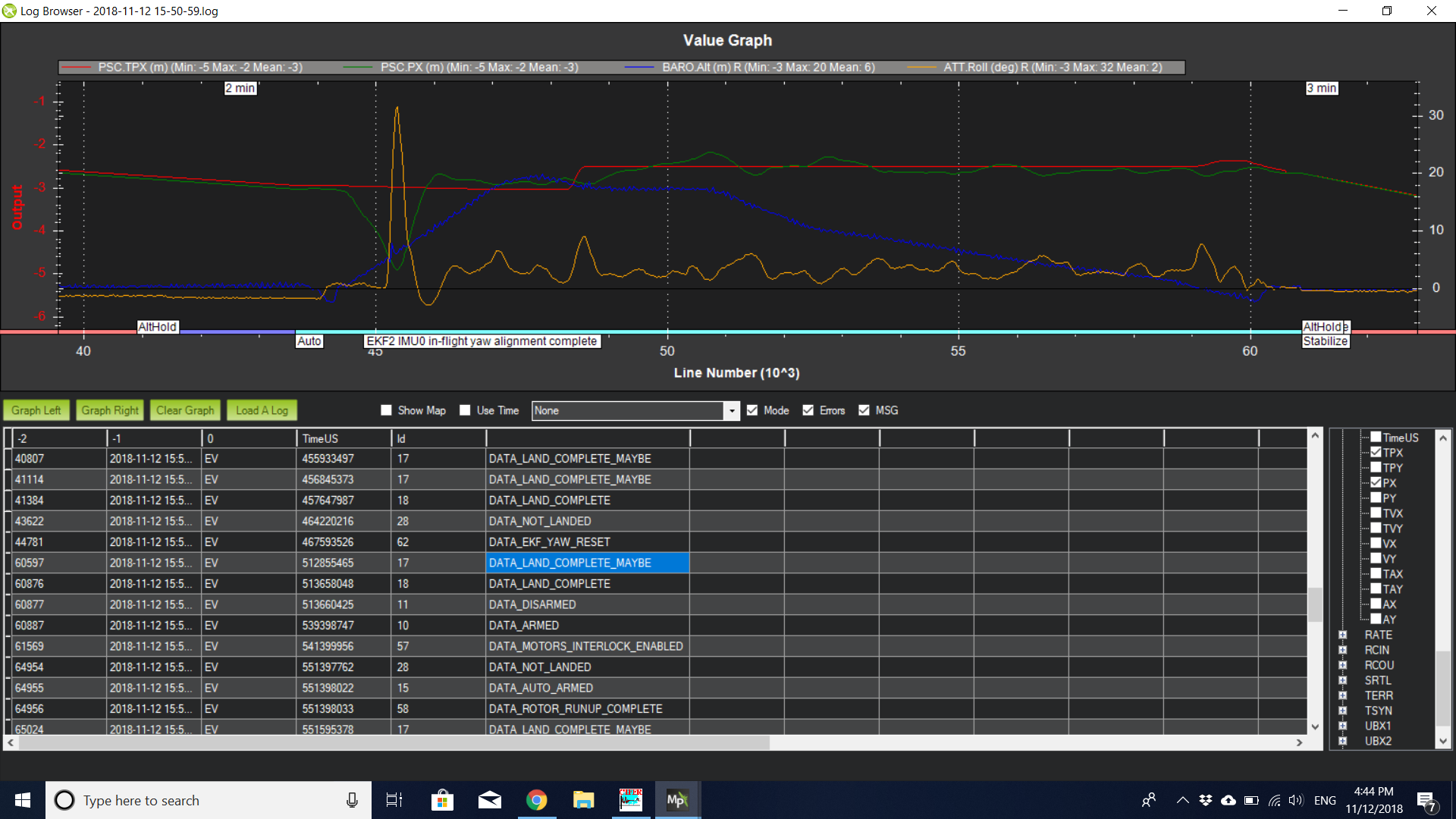Uncheck the PX data series
This screenshot has height=819, width=1456.
click(x=1376, y=482)
